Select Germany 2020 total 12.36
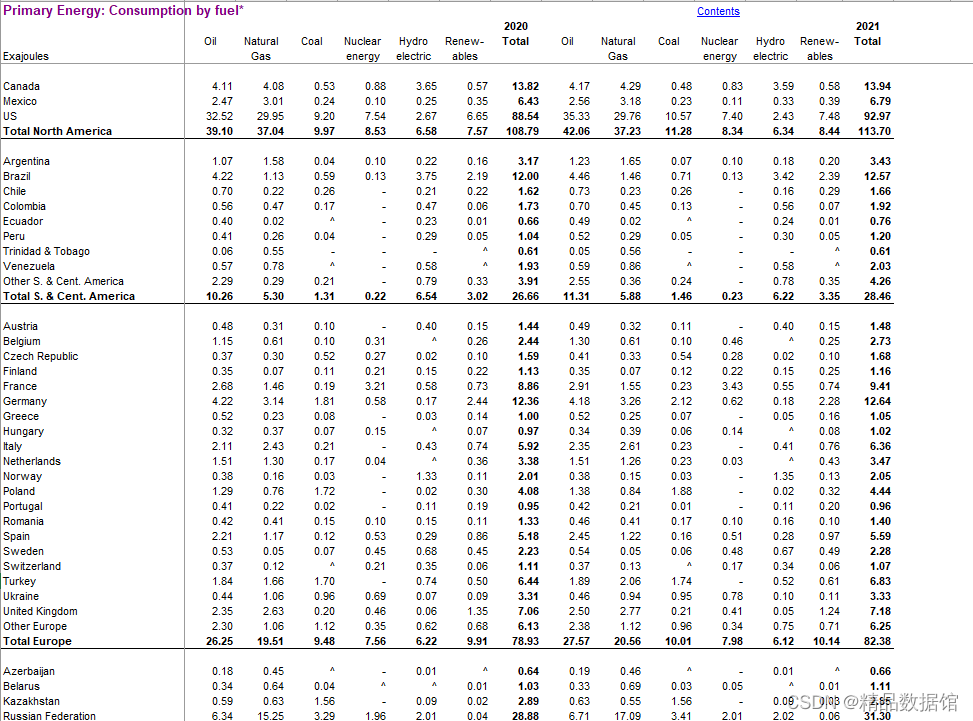This screenshot has width=973, height=721. [x=526, y=401]
